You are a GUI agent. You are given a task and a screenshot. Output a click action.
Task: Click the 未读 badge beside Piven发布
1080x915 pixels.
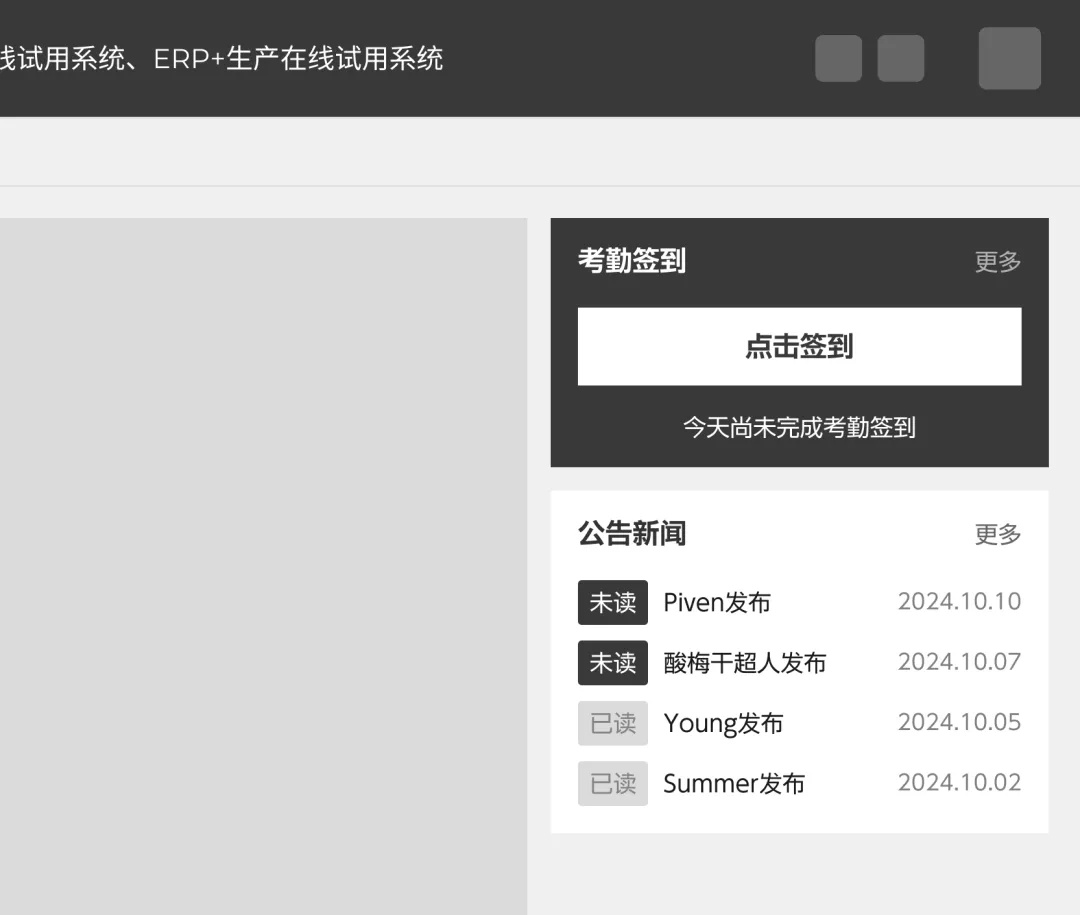pyautogui.click(x=612, y=602)
